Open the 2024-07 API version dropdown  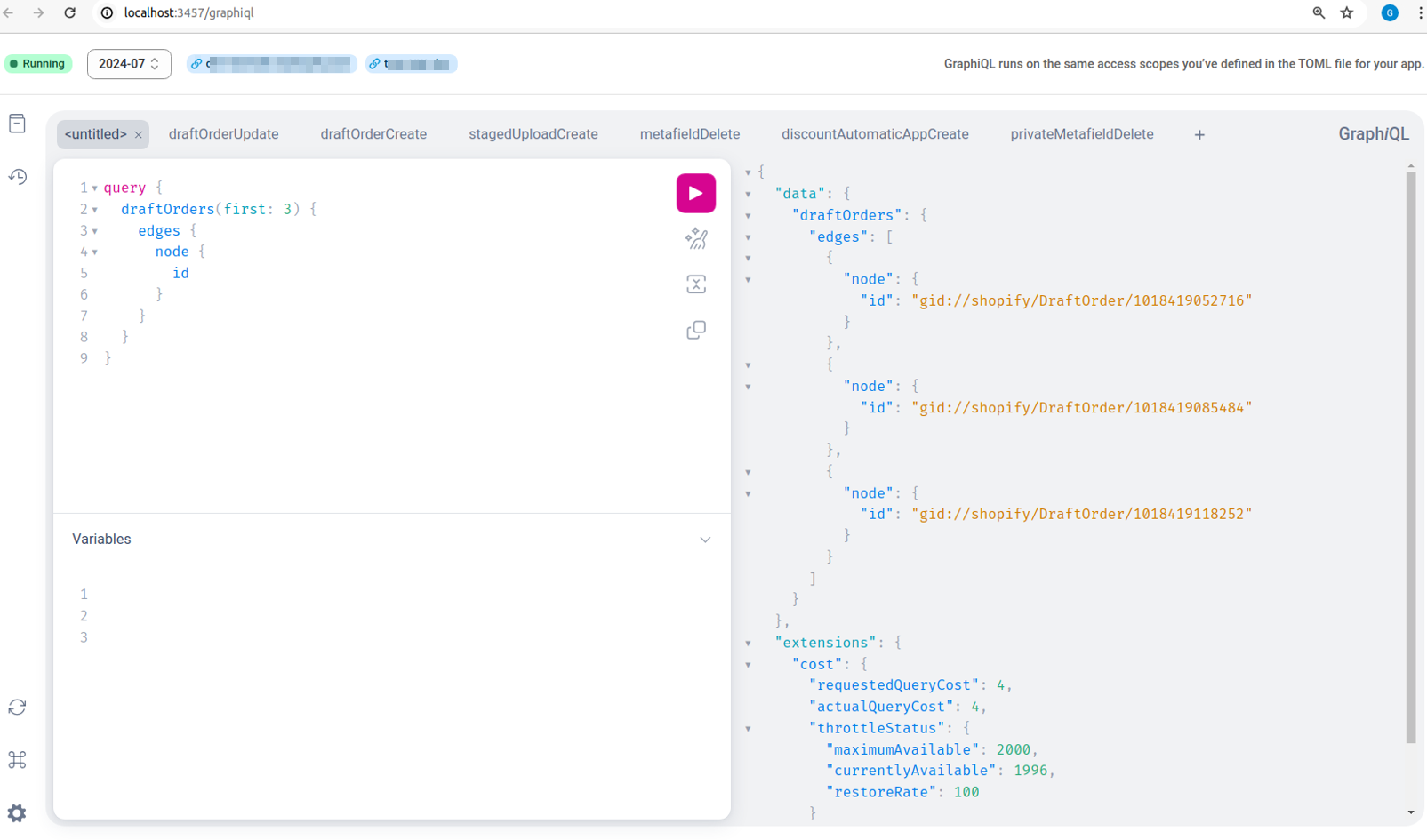coord(129,64)
